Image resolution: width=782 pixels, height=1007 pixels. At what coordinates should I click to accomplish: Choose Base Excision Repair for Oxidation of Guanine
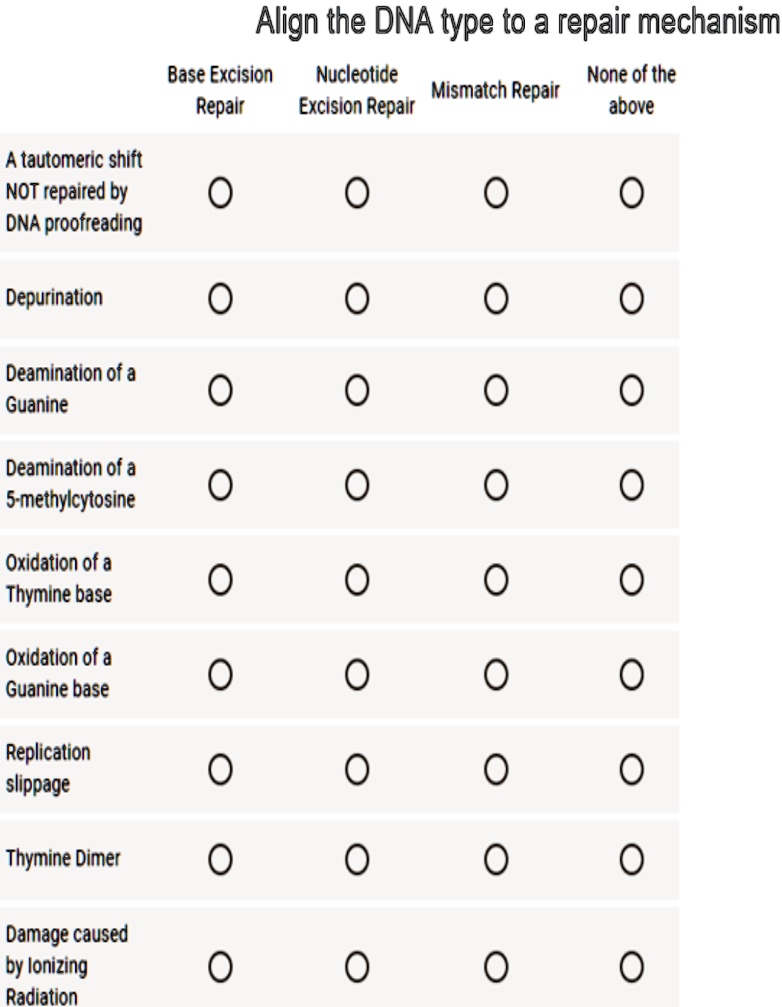pos(220,680)
